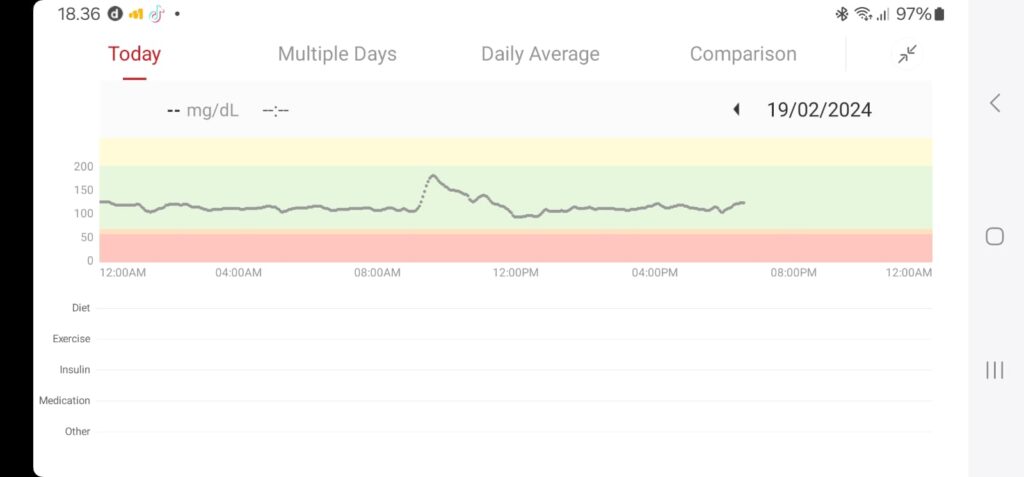Open the Multiple Days tab
Viewport: 1024px width, 477px height.
(337, 54)
